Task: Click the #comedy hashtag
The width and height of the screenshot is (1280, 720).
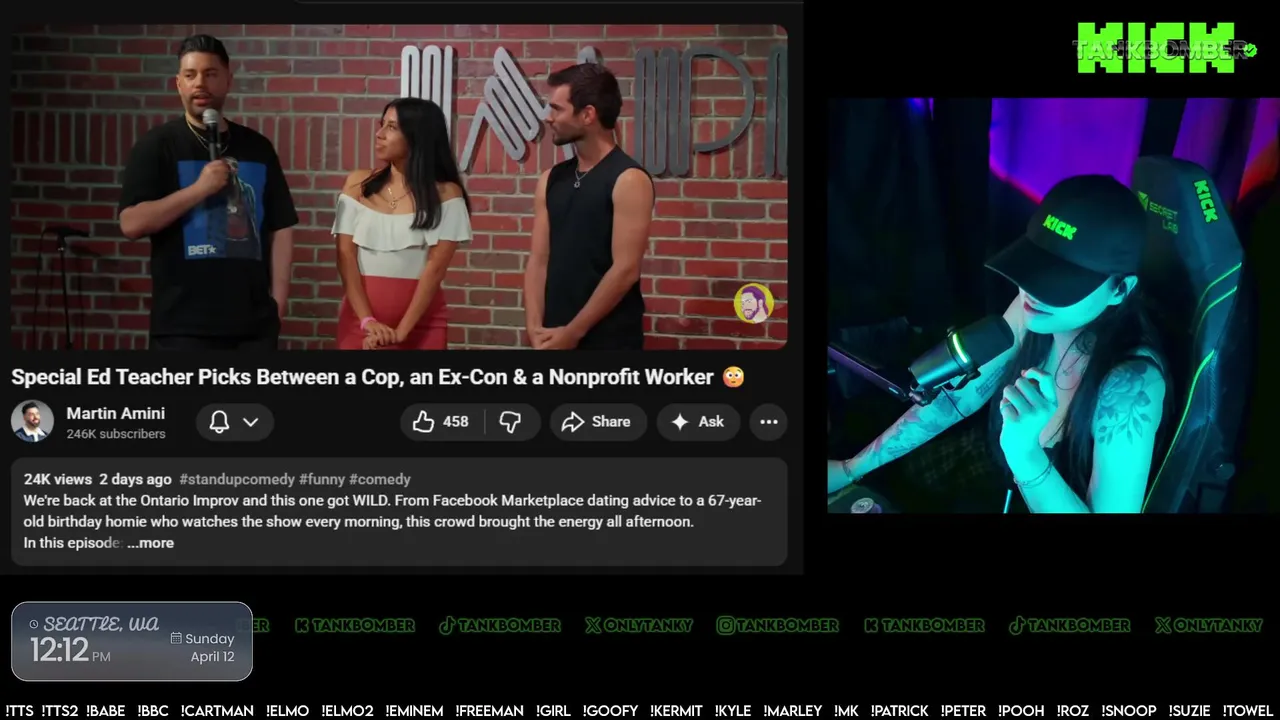Action: pos(380,479)
